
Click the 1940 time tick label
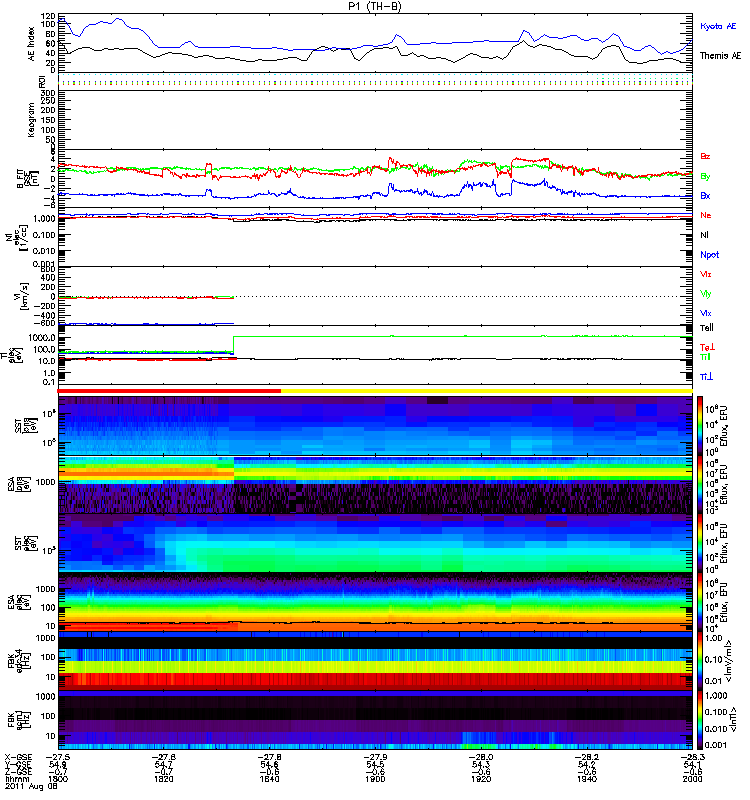(587, 779)
